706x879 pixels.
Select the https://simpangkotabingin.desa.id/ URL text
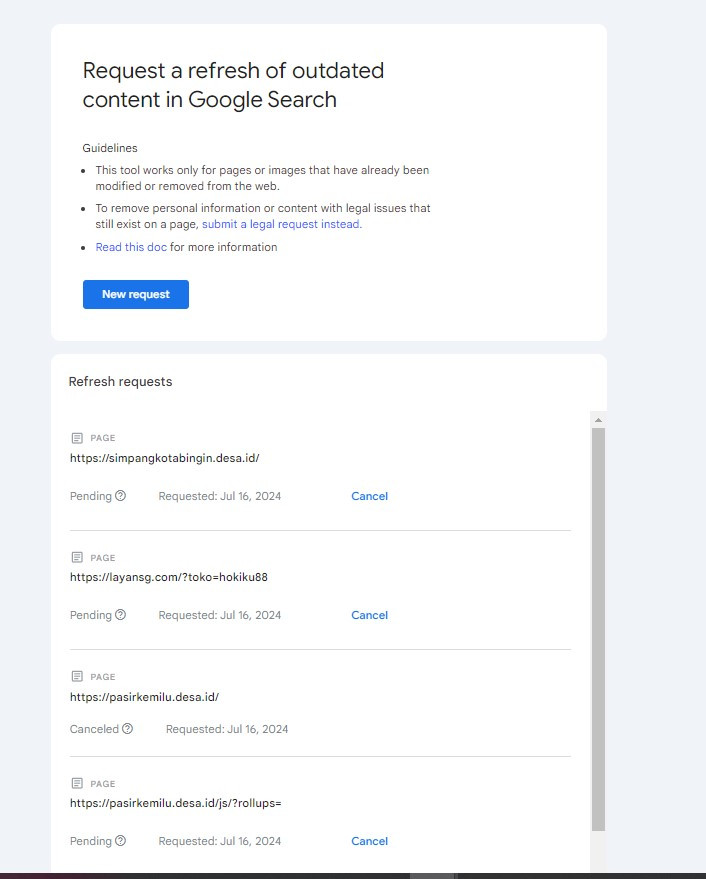click(165, 458)
